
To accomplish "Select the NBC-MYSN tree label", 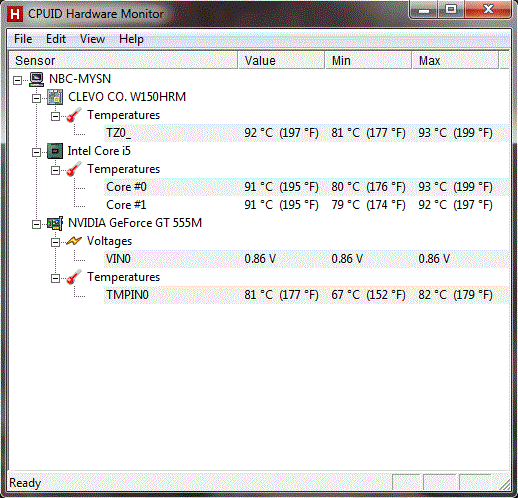I will click(80, 79).
